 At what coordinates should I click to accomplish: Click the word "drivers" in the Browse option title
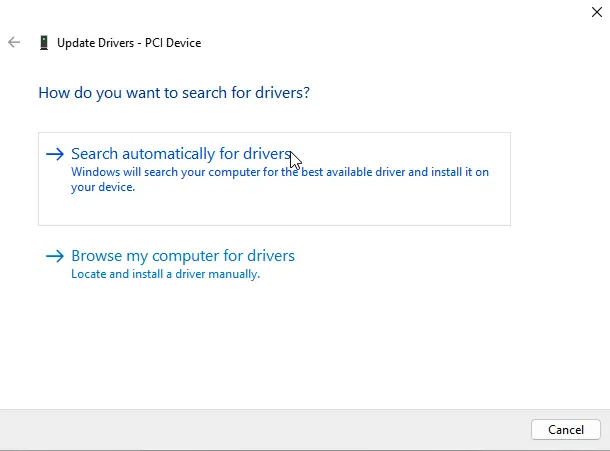coord(268,256)
